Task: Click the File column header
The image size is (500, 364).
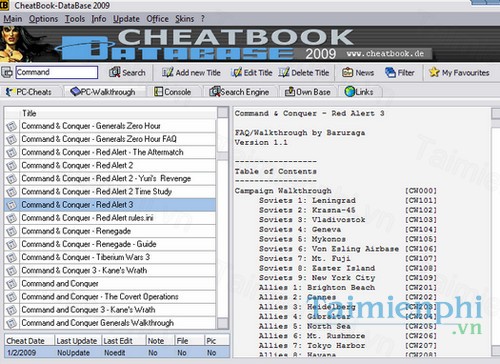Action: point(189,341)
